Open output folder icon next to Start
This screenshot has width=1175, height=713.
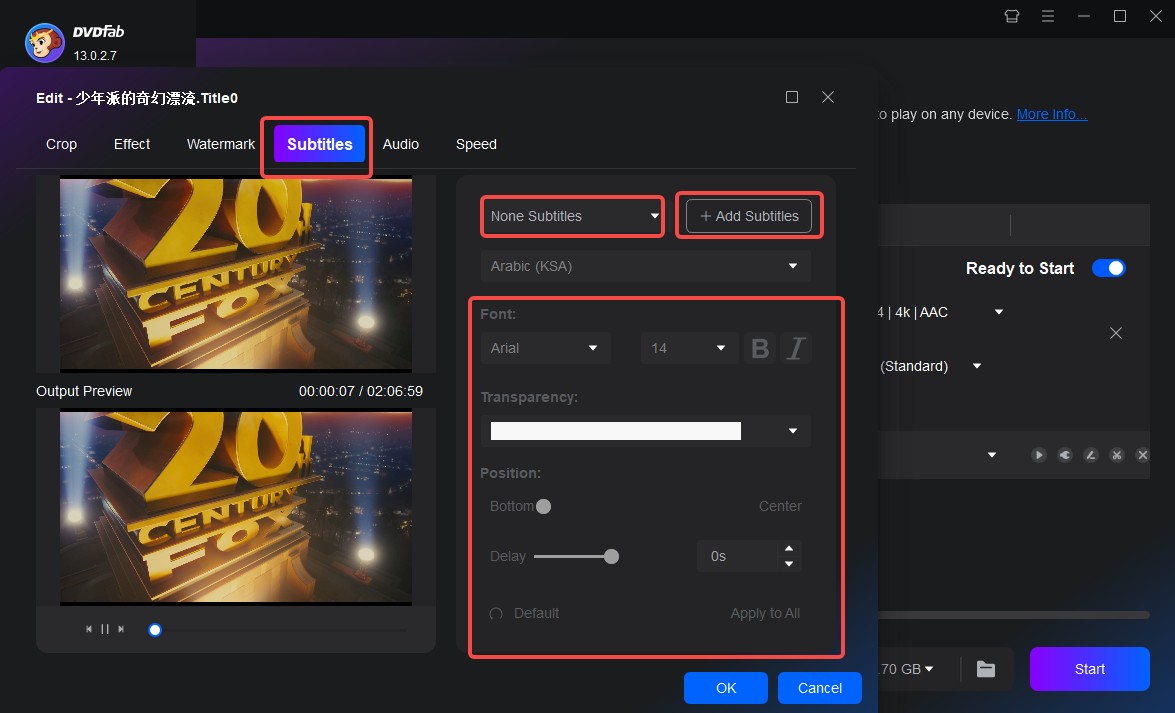(986, 669)
